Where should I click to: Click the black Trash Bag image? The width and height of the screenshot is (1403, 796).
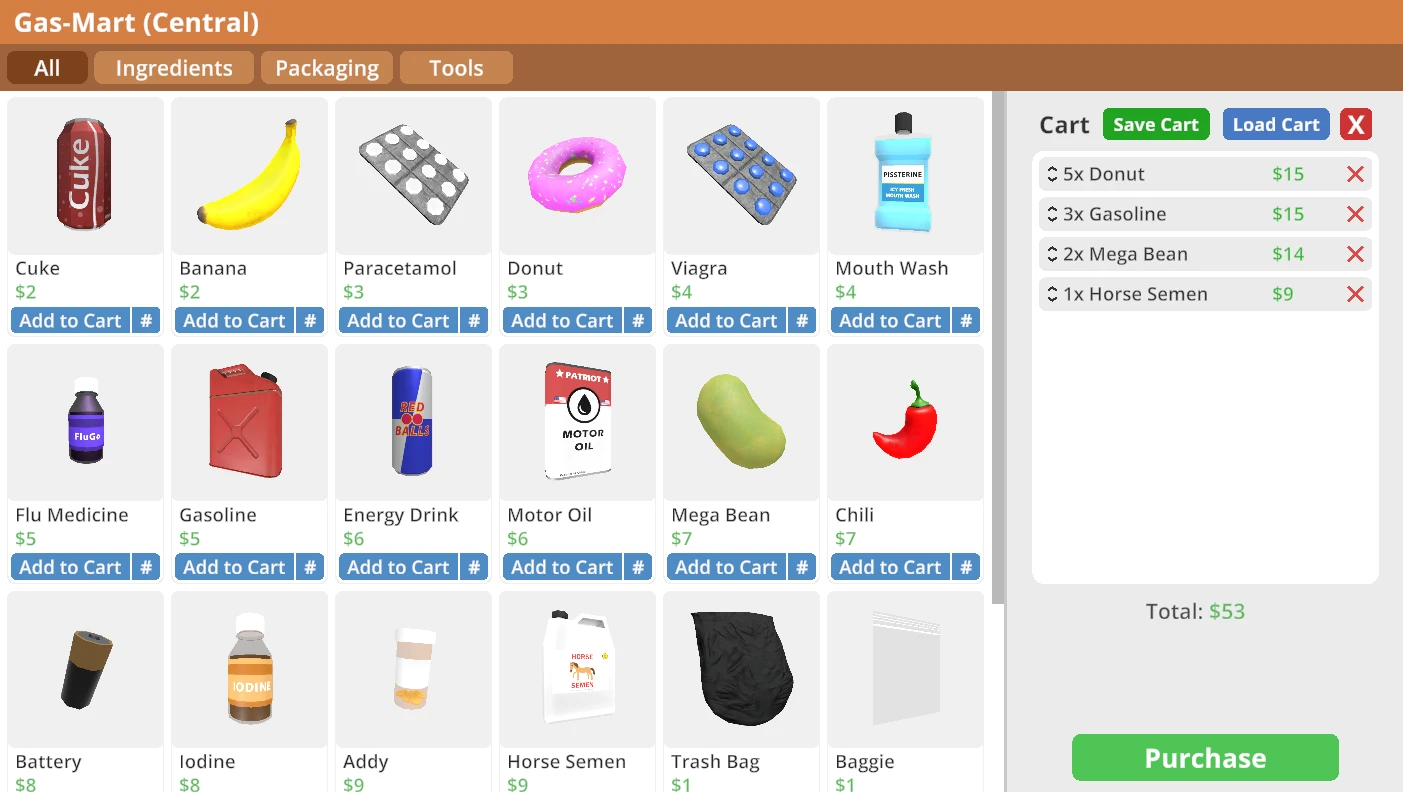point(742,669)
